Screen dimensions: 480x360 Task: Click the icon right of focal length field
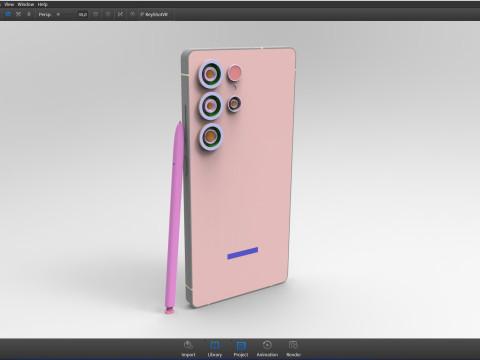click(96, 14)
